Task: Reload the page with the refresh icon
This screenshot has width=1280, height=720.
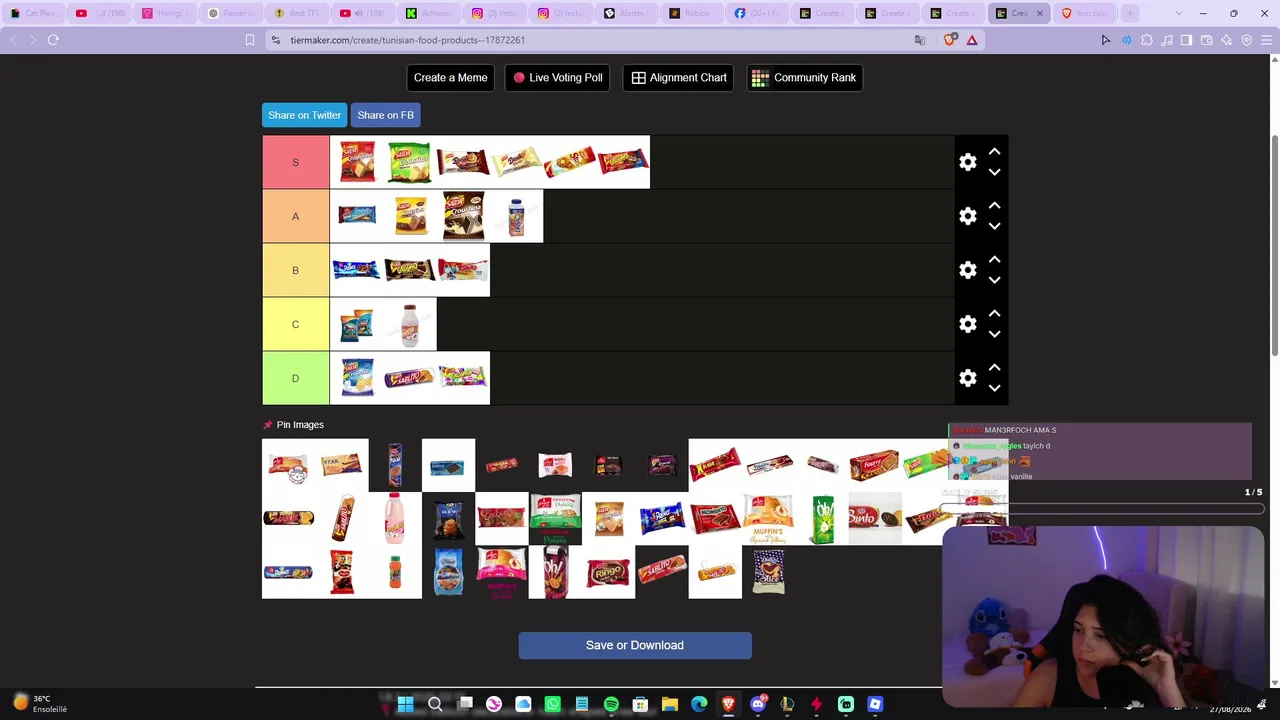Action: tap(53, 40)
